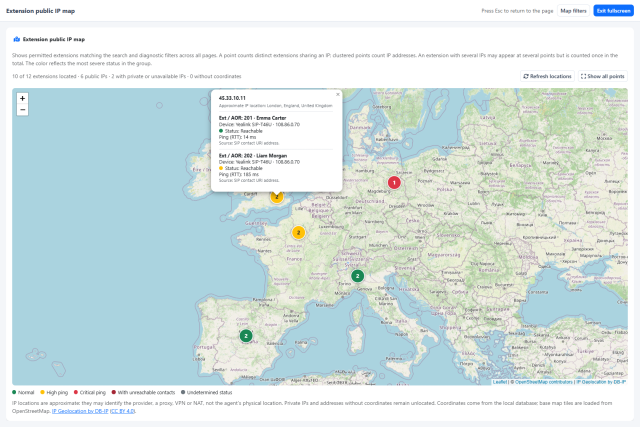Click the Normal green legend dot
Viewport: 640px width, 427px height.
pyautogui.click(x=14, y=392)
